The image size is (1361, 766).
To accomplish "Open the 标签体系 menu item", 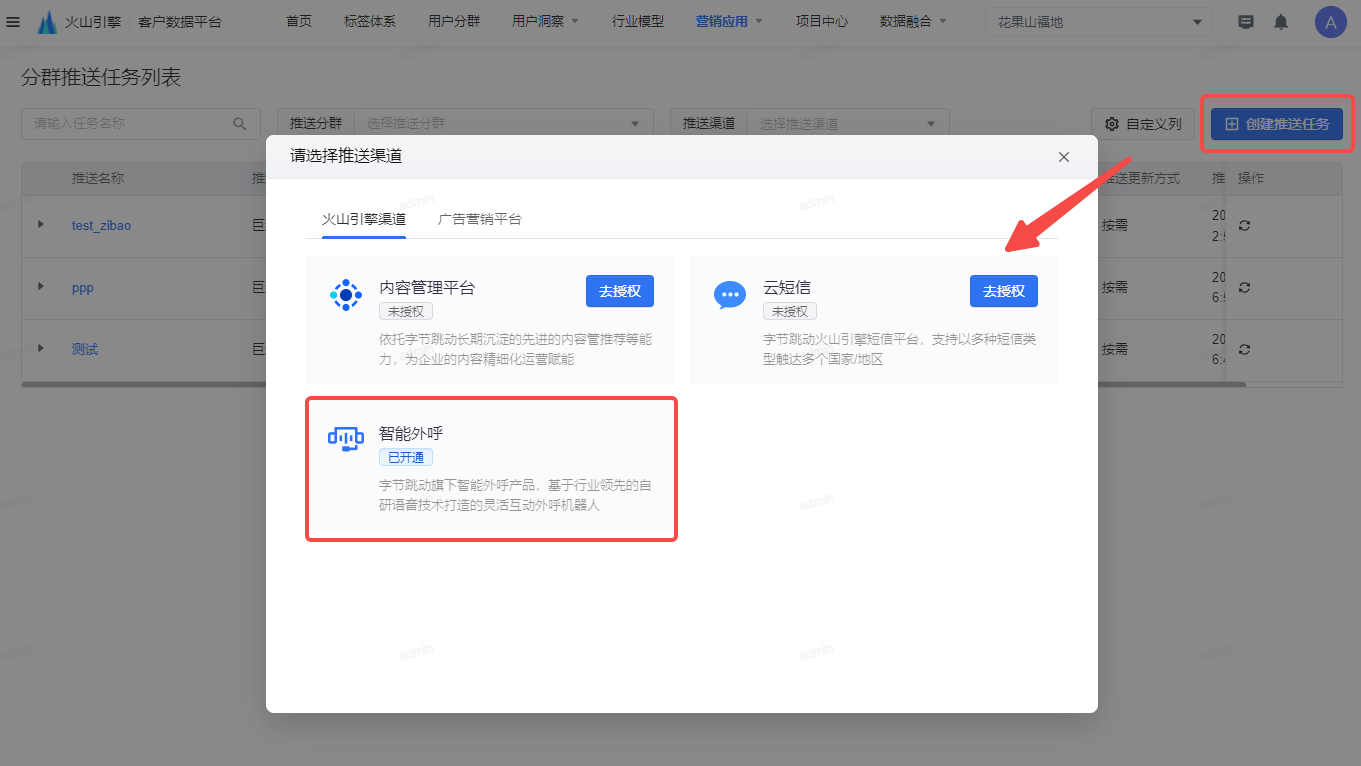I will [370, 21].
